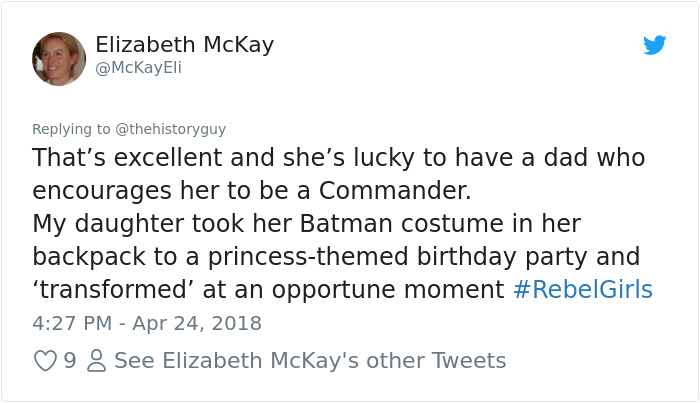Click the word 'backpack' in the tweet
The height and width of the screenshot is (403, 700).
tap(89, 257)
